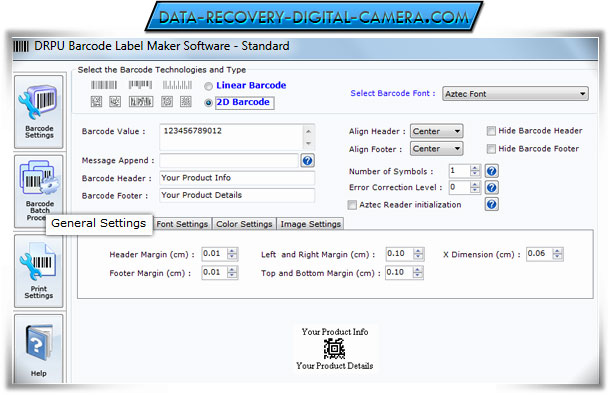
Task: Open Align Footer dropdown
Action: 436,149
